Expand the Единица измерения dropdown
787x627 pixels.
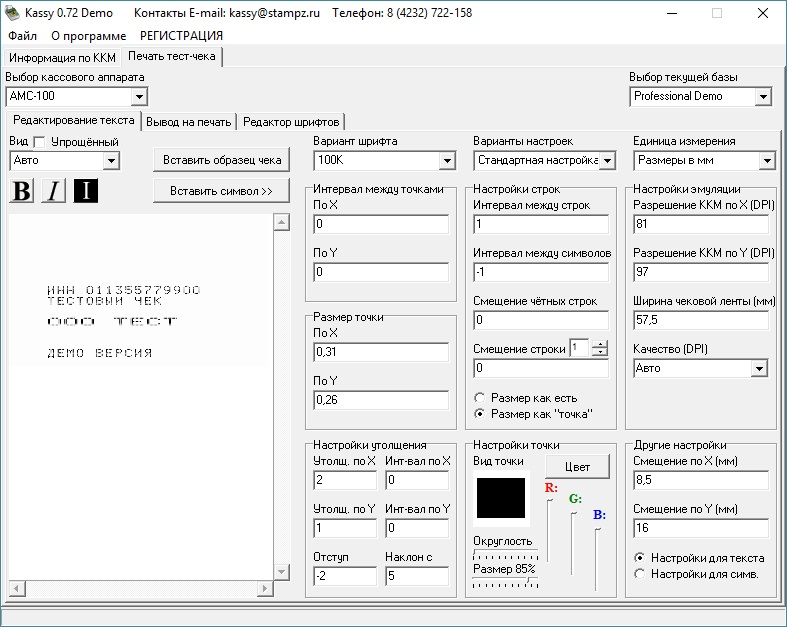click(x=766, y=160)
